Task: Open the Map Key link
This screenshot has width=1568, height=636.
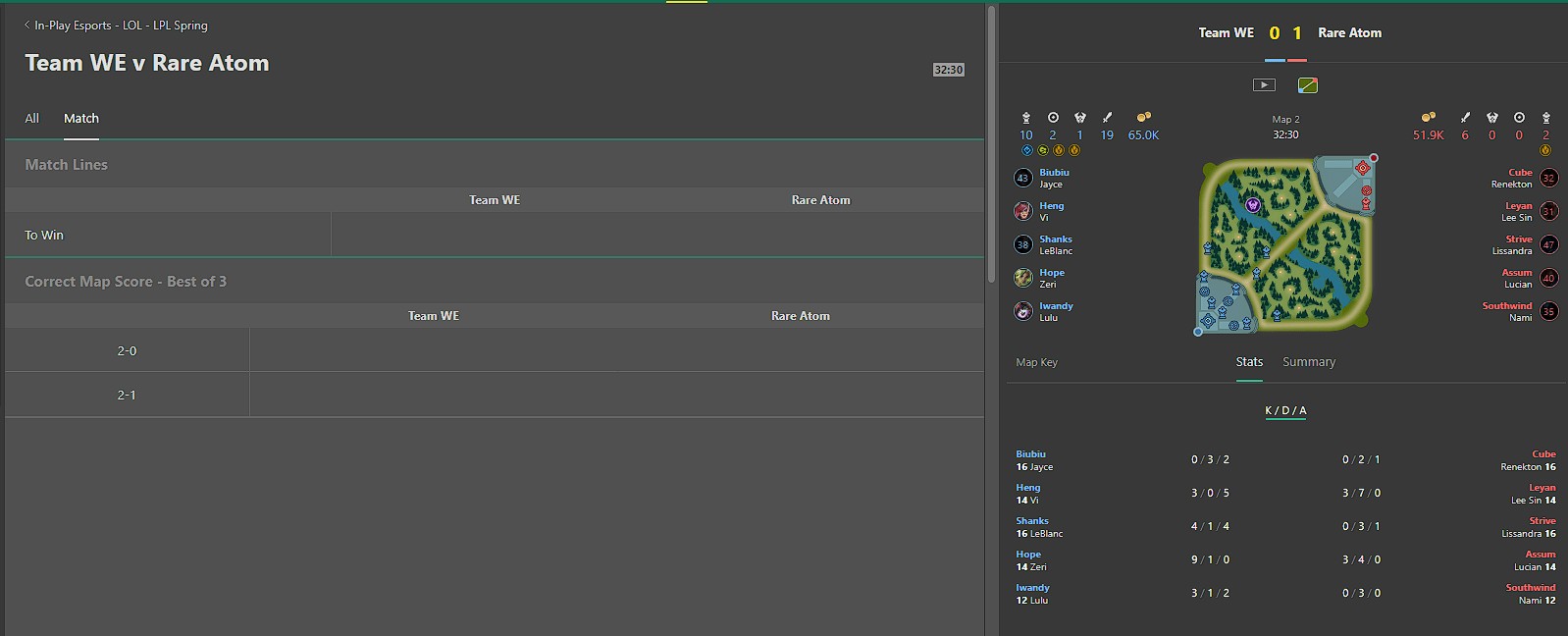Action: coord(1036,362)
